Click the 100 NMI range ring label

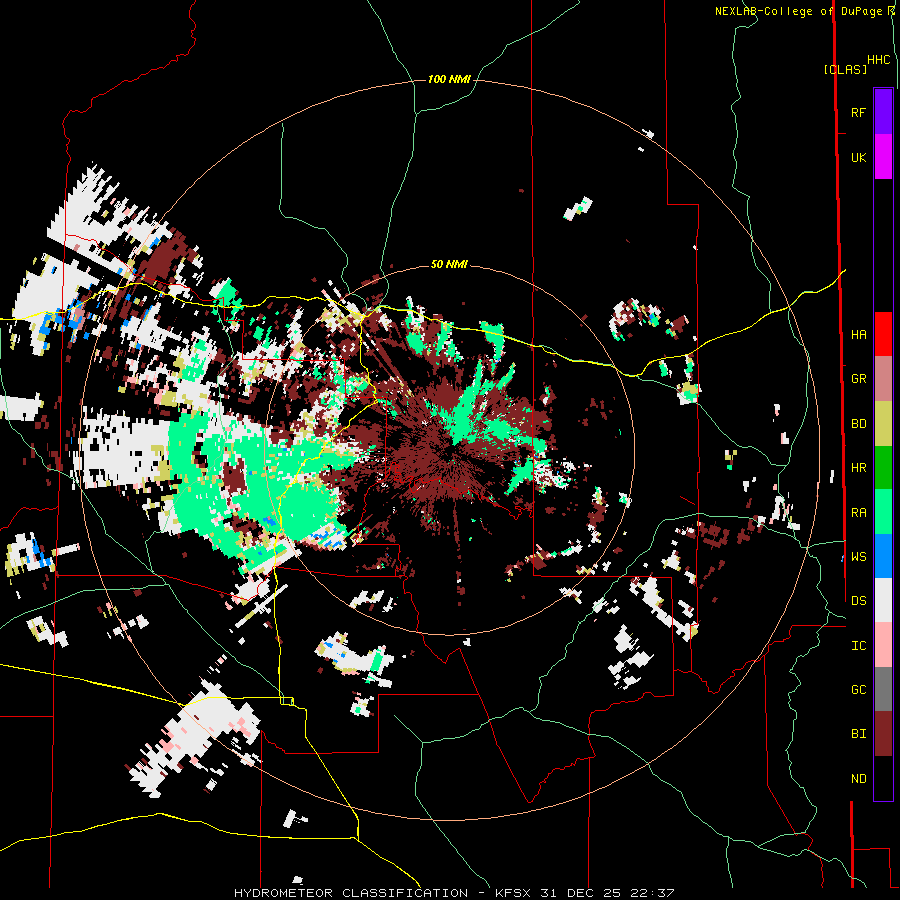coord(449,79)
